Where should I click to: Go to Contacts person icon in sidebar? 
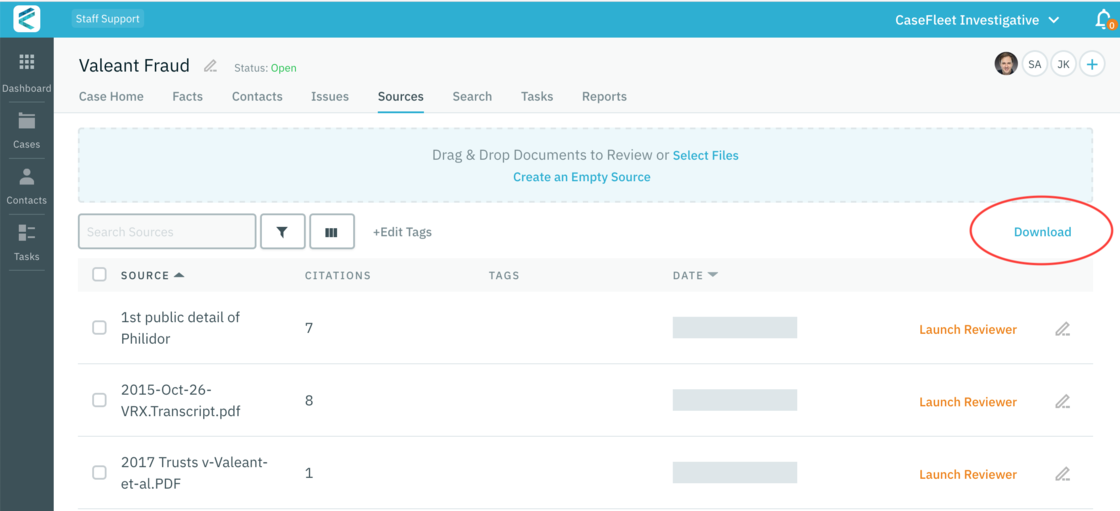[x=26, y=178]
